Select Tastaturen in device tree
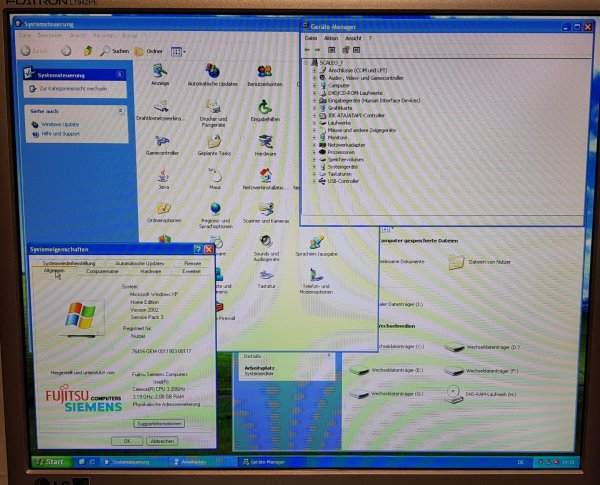600x485 pixels. (x=339, y=174)
